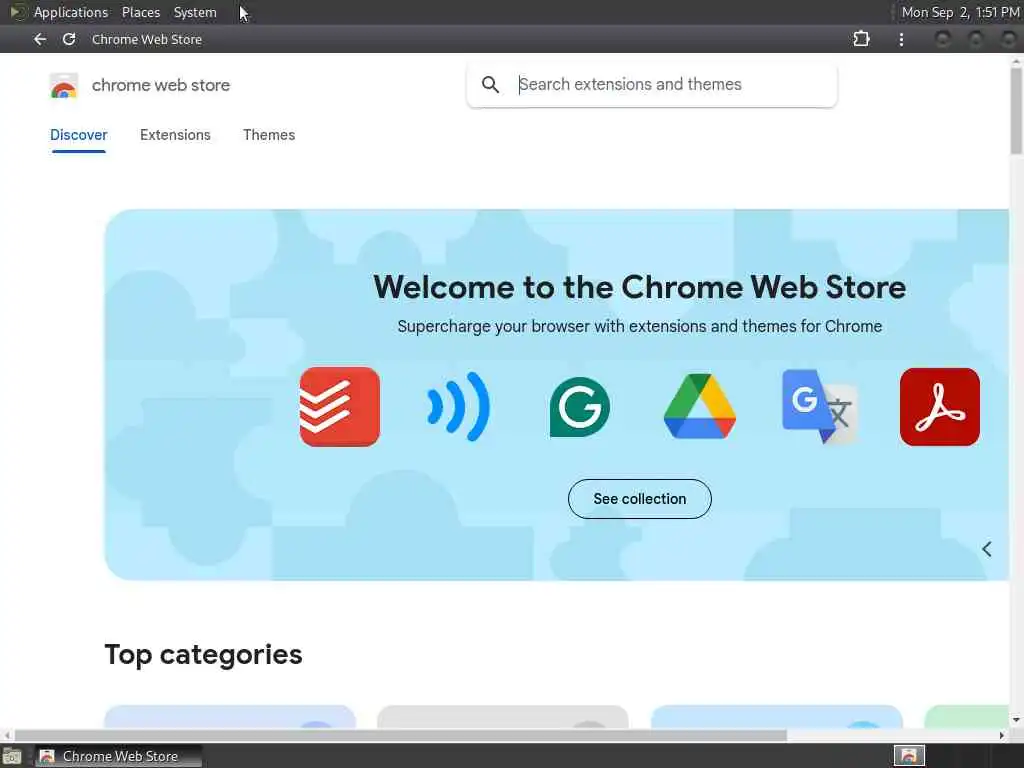Open the green Grammarly extension icon

(580, 407)
